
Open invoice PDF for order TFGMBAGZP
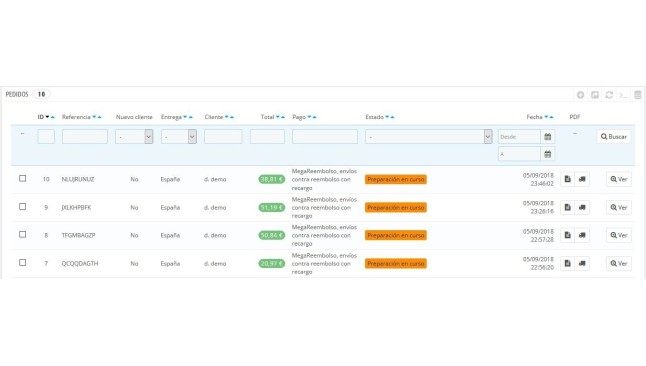[x=567, y=235]
